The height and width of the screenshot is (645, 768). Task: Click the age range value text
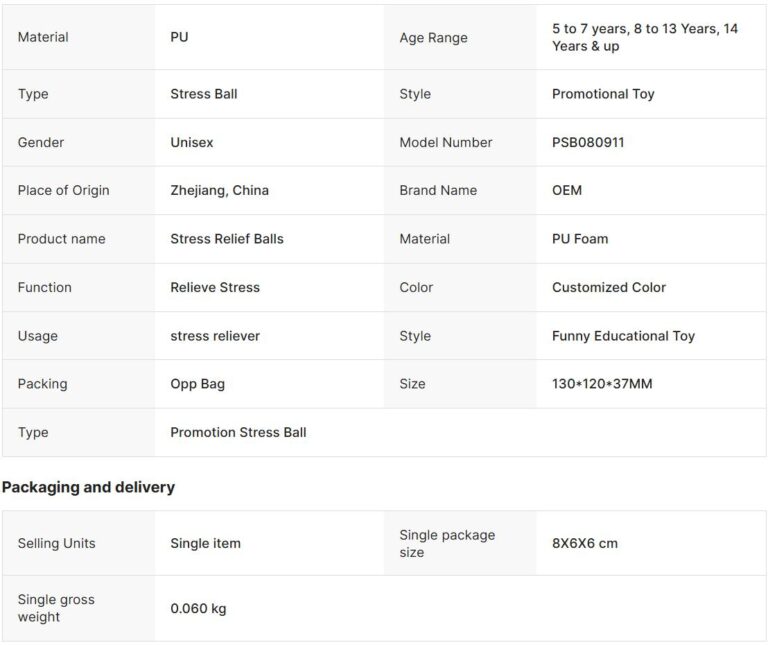(644, 37)
